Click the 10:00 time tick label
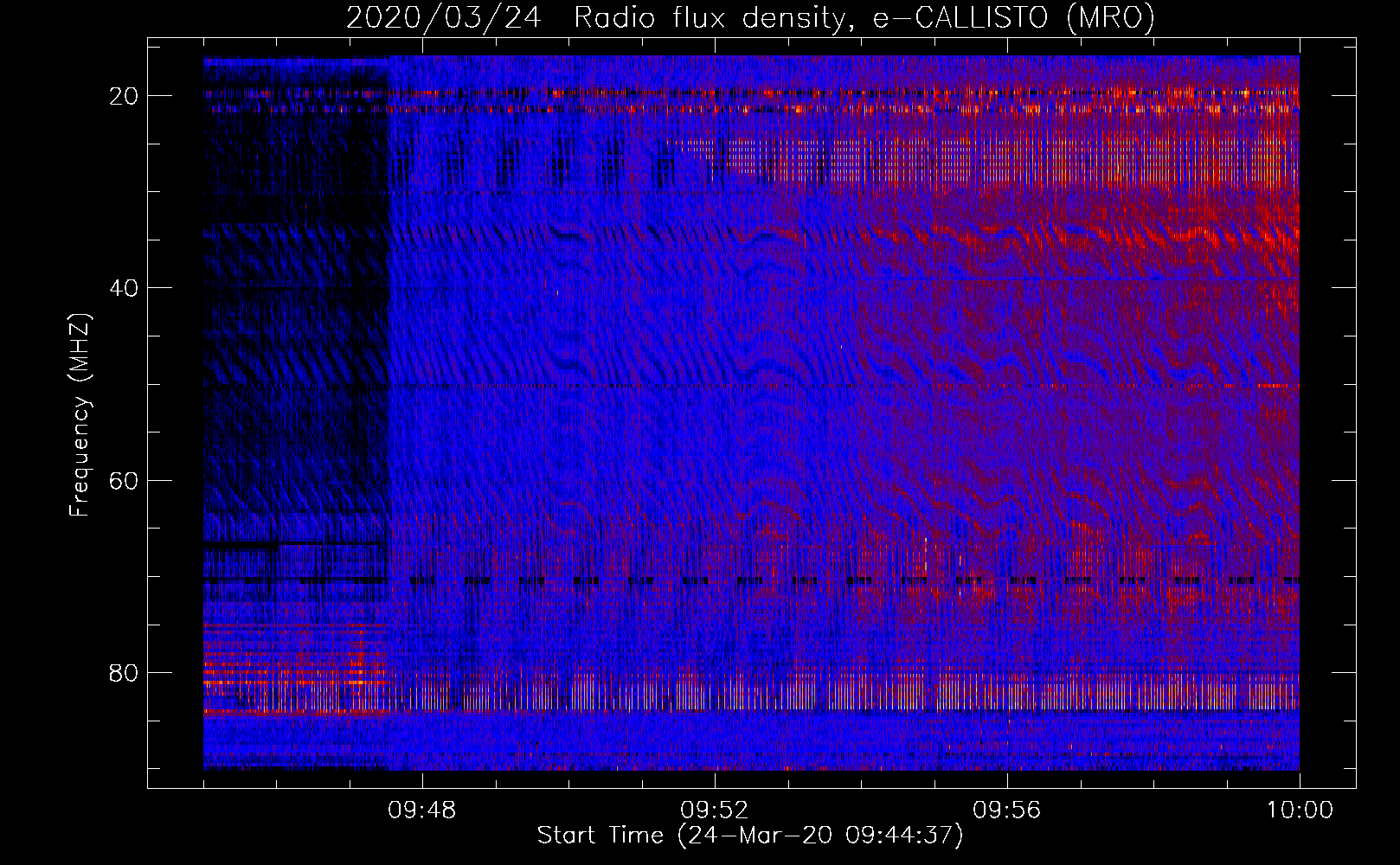 click(x=1300, y=811)
